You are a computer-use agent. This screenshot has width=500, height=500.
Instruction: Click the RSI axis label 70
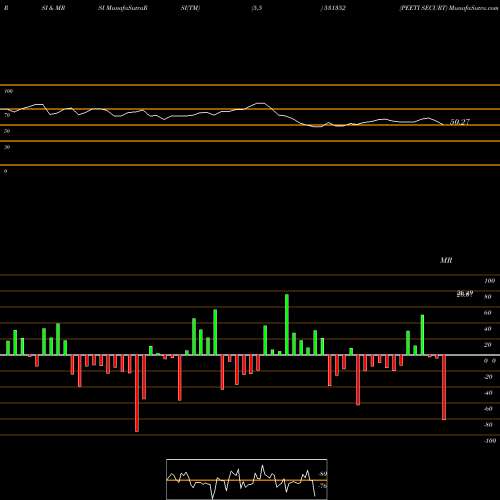point(7,115)
